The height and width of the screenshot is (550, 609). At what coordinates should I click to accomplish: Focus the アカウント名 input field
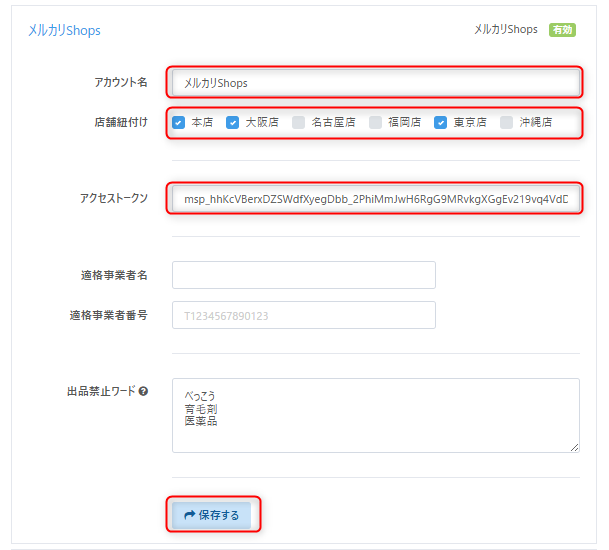tap(376, 82)
